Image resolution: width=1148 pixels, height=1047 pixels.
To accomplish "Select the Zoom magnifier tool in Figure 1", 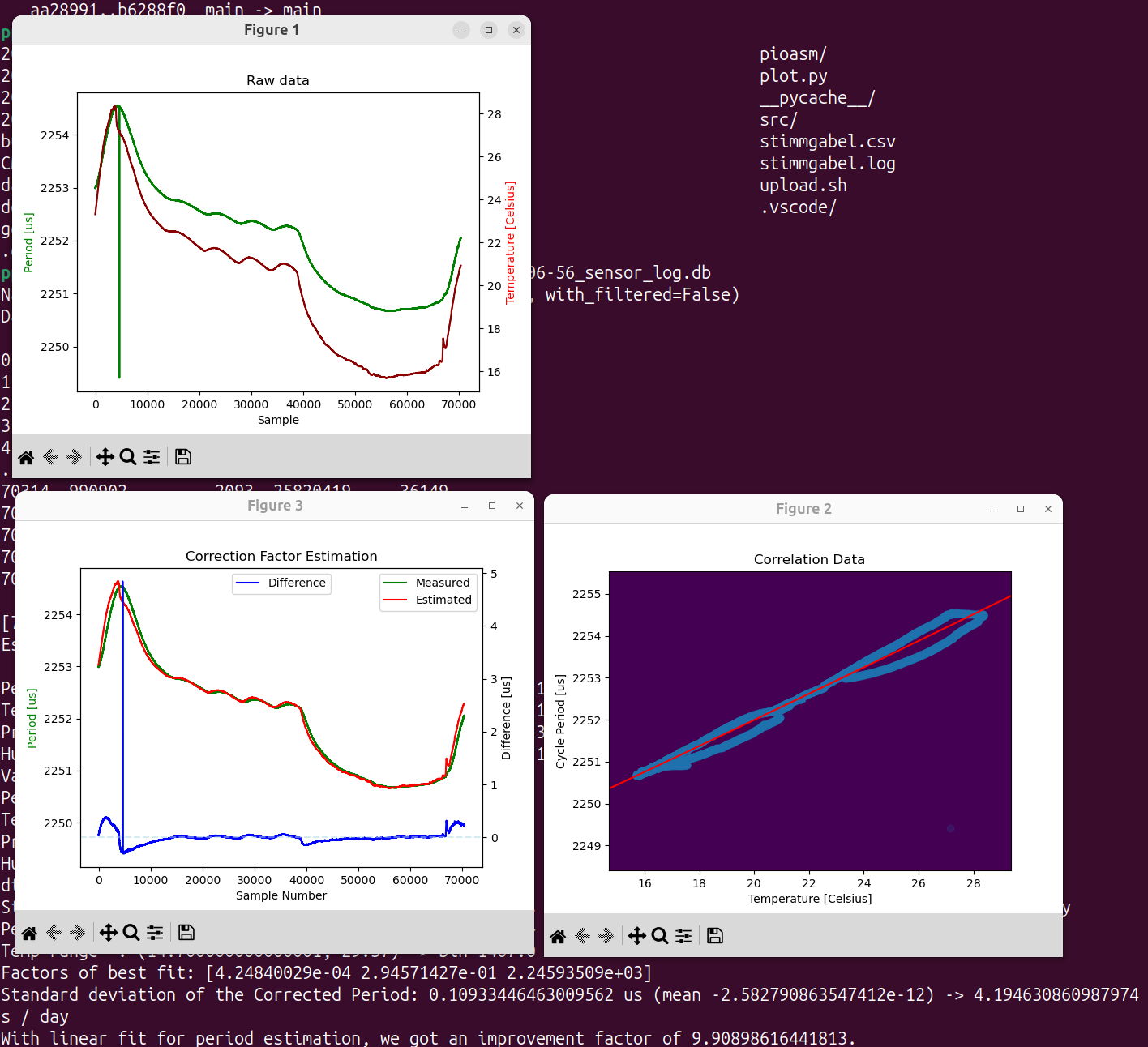I will point(128,457).
